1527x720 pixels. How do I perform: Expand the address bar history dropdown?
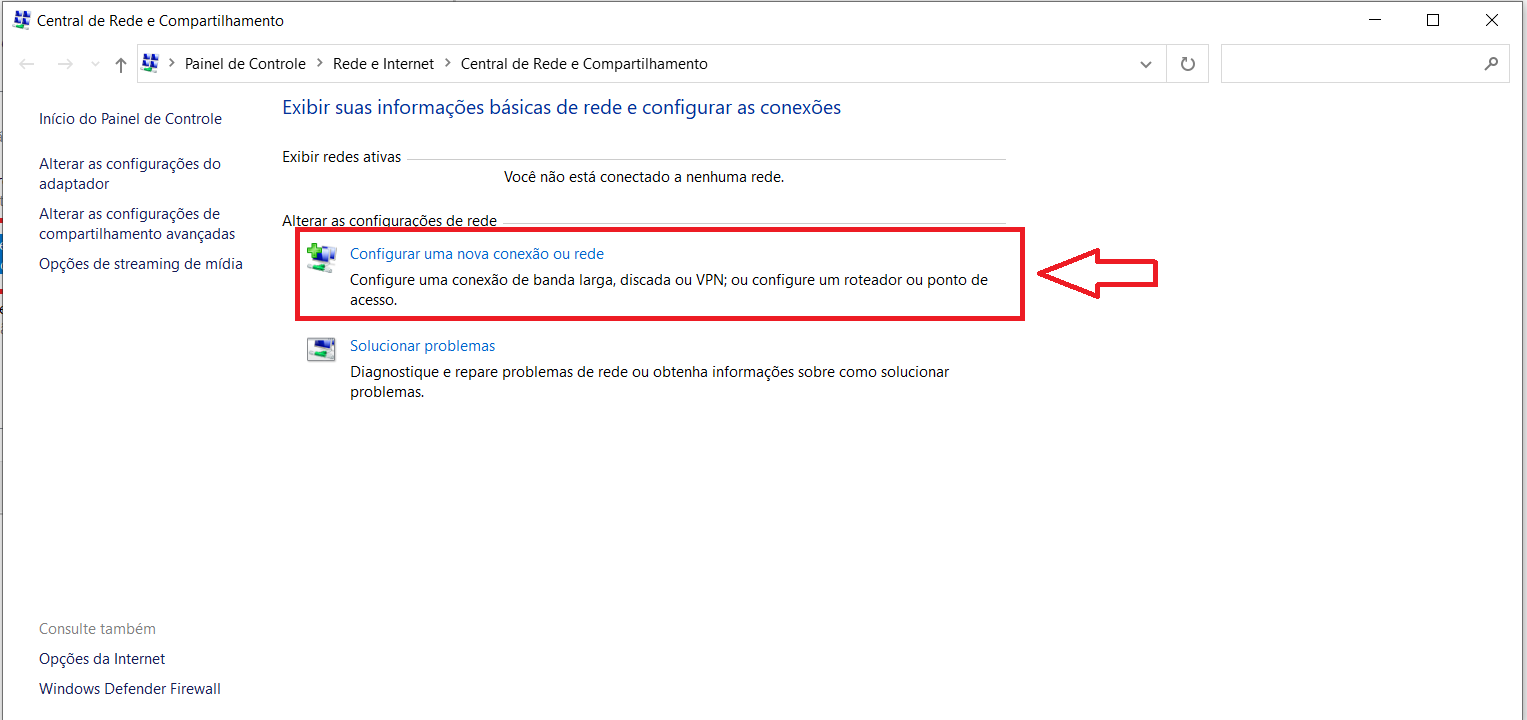[1146, 64]
